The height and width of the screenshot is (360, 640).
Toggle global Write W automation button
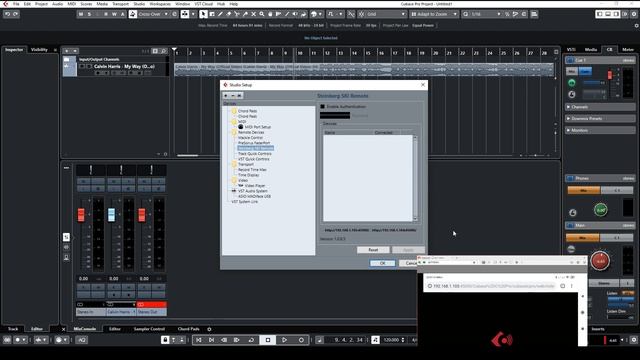point(114,14)
